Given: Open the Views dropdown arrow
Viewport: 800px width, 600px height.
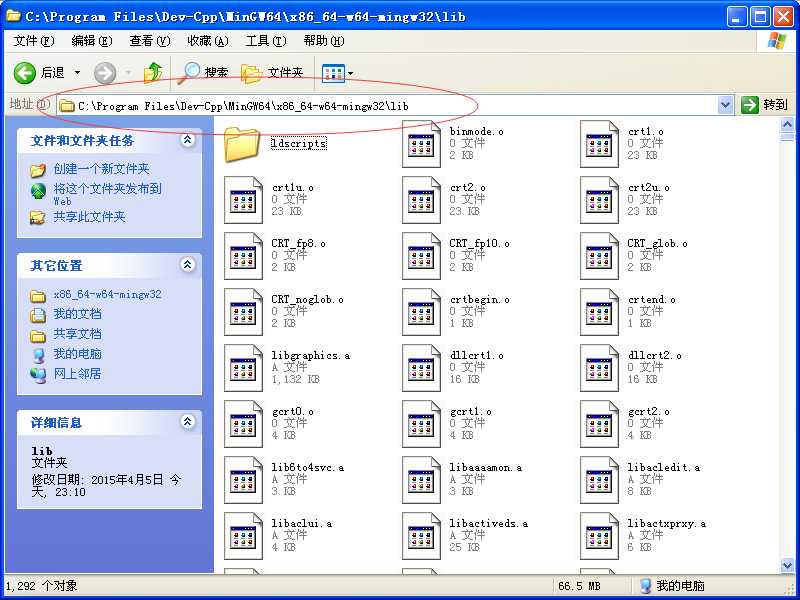Looking at the screenshot, I should click(x=351, y=73).
